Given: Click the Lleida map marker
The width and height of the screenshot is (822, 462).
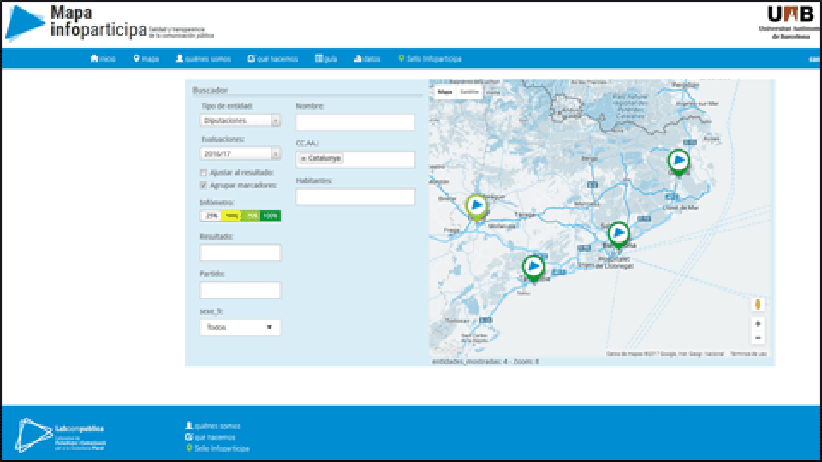Looking at the screenshot, I should click(x=477, y=205).
